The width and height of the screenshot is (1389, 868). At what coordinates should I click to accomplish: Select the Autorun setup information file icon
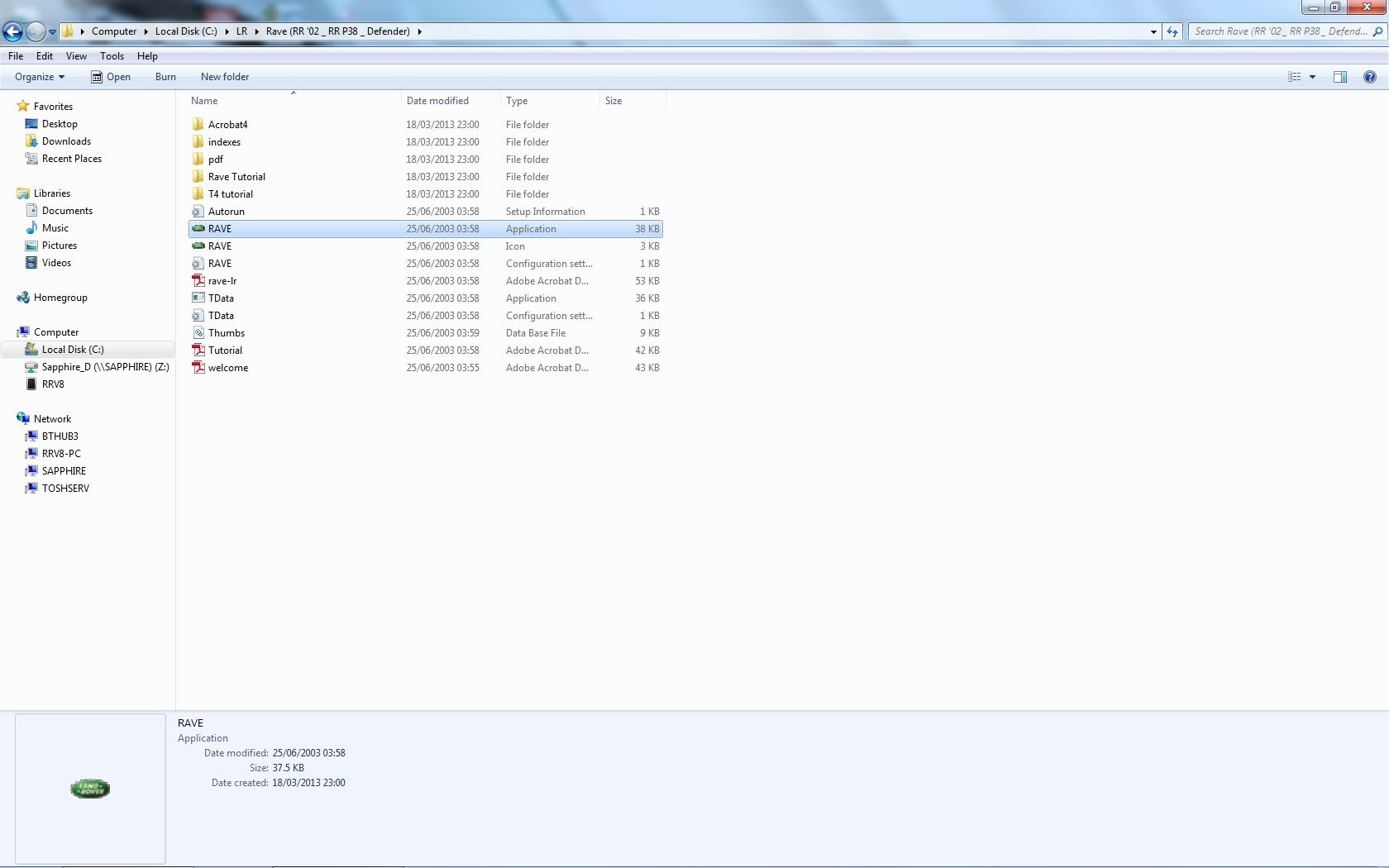(198, 212)
